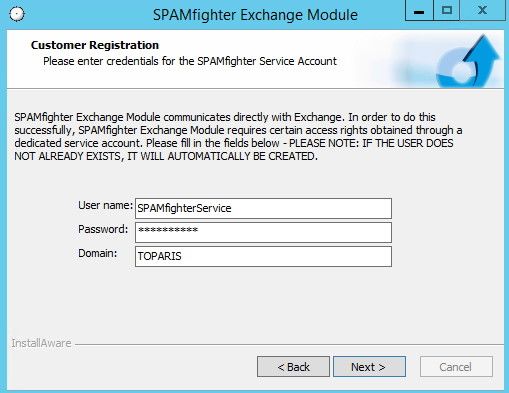The image size is (509, 393).
Task: Click the blue arrow SPAMfighter logo
Action: click(468, 61)
